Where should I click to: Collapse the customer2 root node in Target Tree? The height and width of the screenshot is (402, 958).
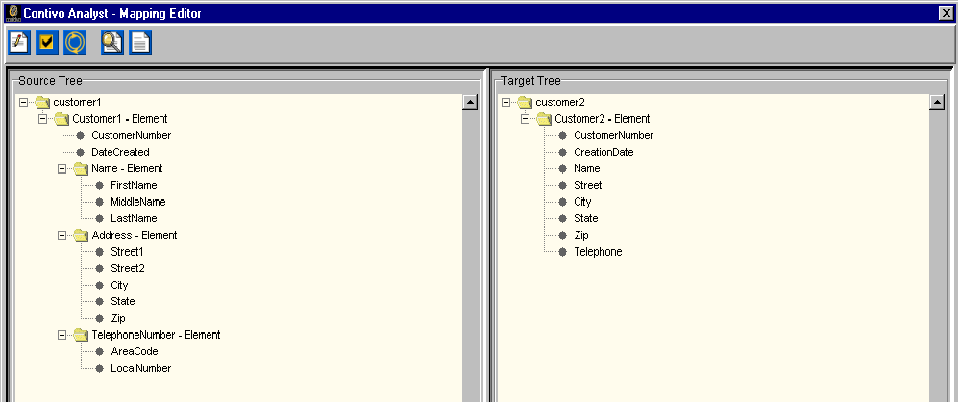point(506,102)
